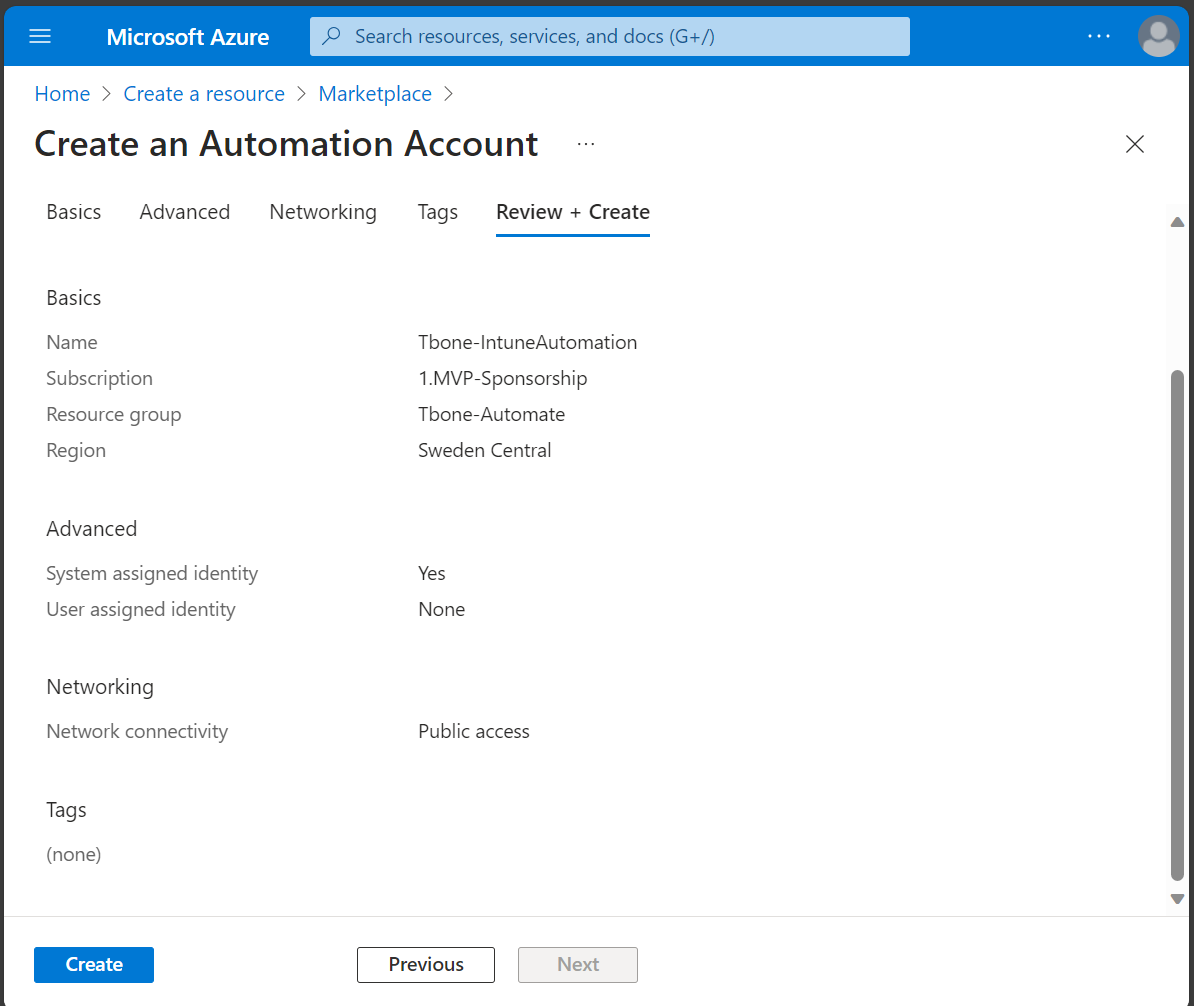Click the Previous button
The height and width of the screenshot is (1006, 1194).
click(425, 964)
